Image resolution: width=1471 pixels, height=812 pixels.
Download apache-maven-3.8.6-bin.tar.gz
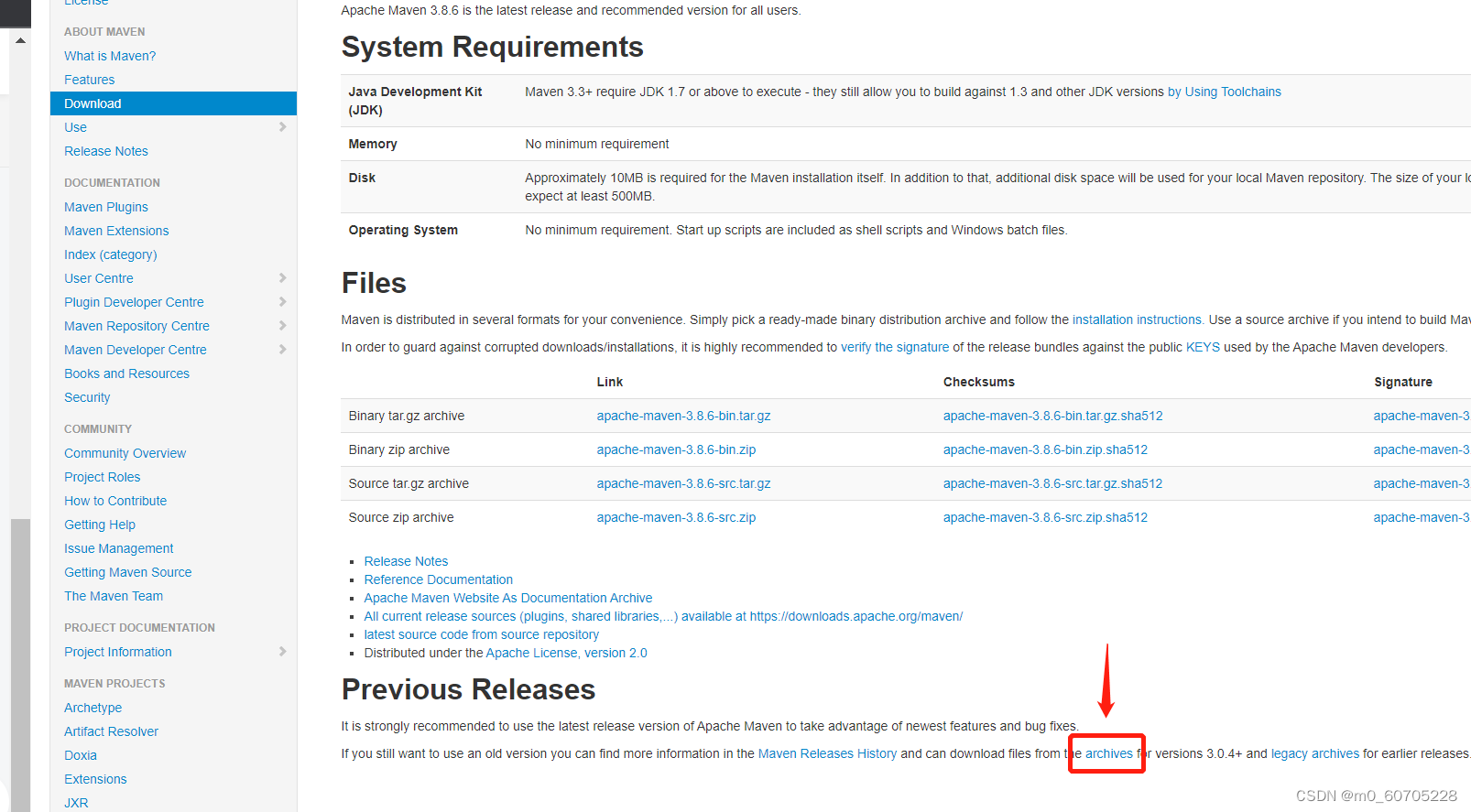[x=683, y=416]
